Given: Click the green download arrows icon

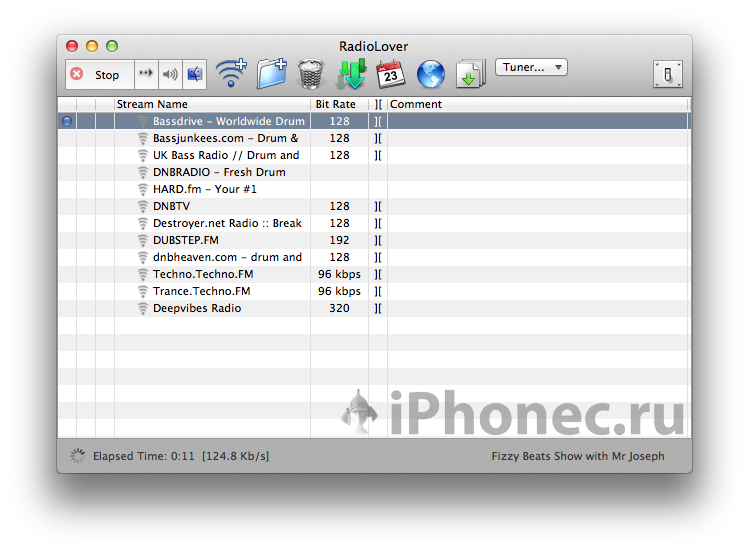Looking at the screenshot, I should (352, 74).
